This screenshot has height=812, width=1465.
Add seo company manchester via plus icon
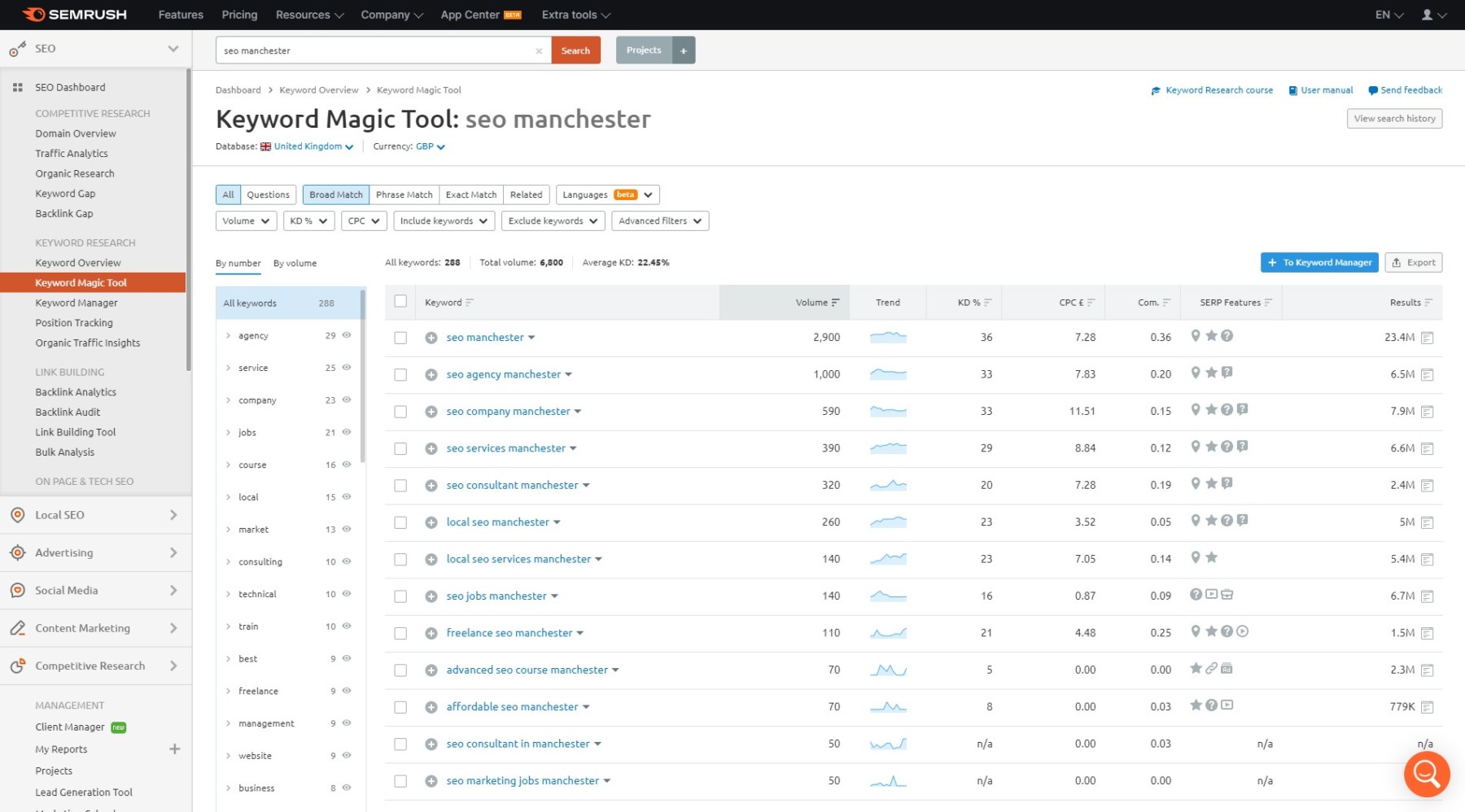pyautogui.click(x=431, y=412)
